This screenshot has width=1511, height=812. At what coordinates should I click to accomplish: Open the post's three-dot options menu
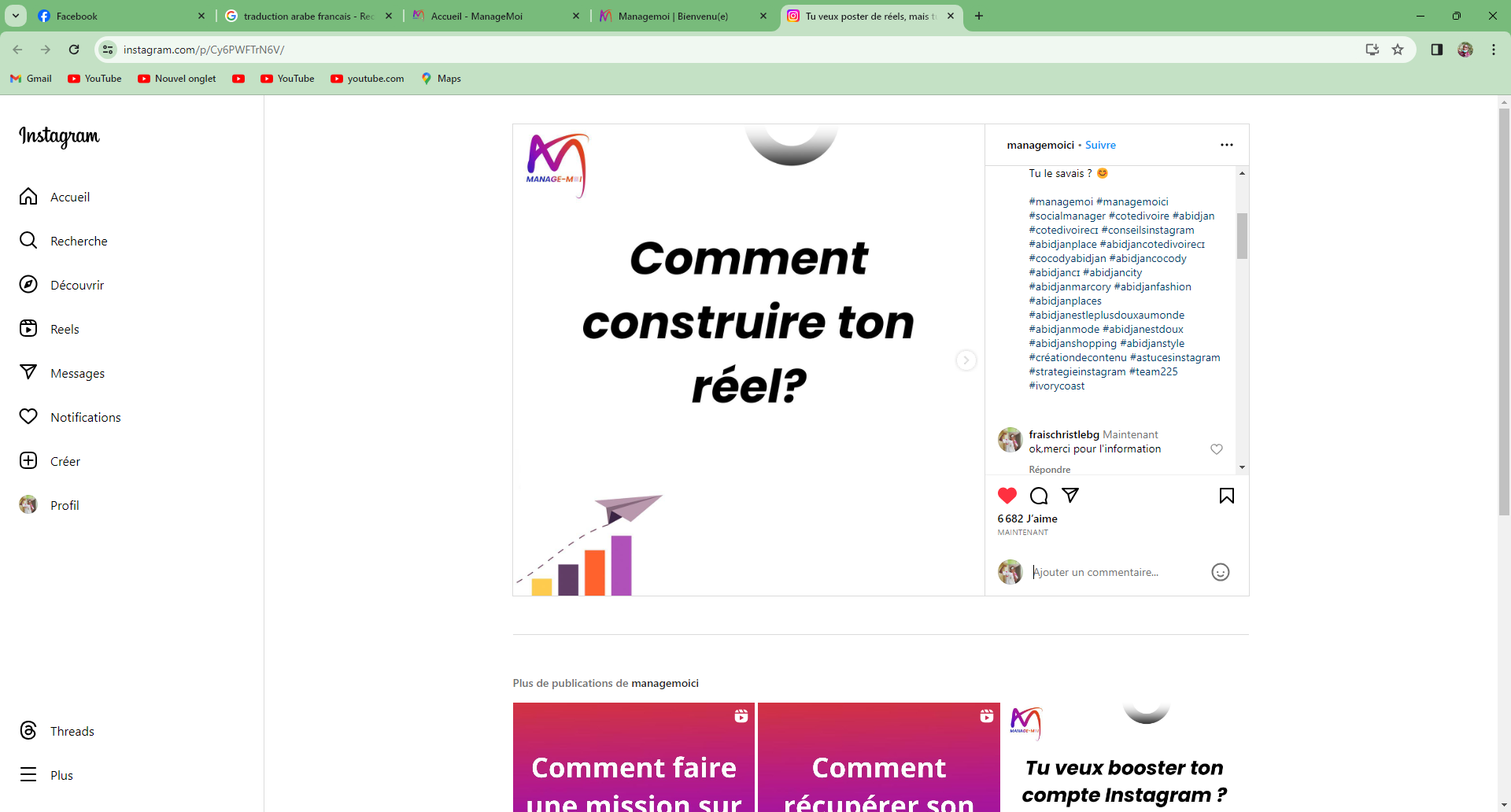[1227, 145]
